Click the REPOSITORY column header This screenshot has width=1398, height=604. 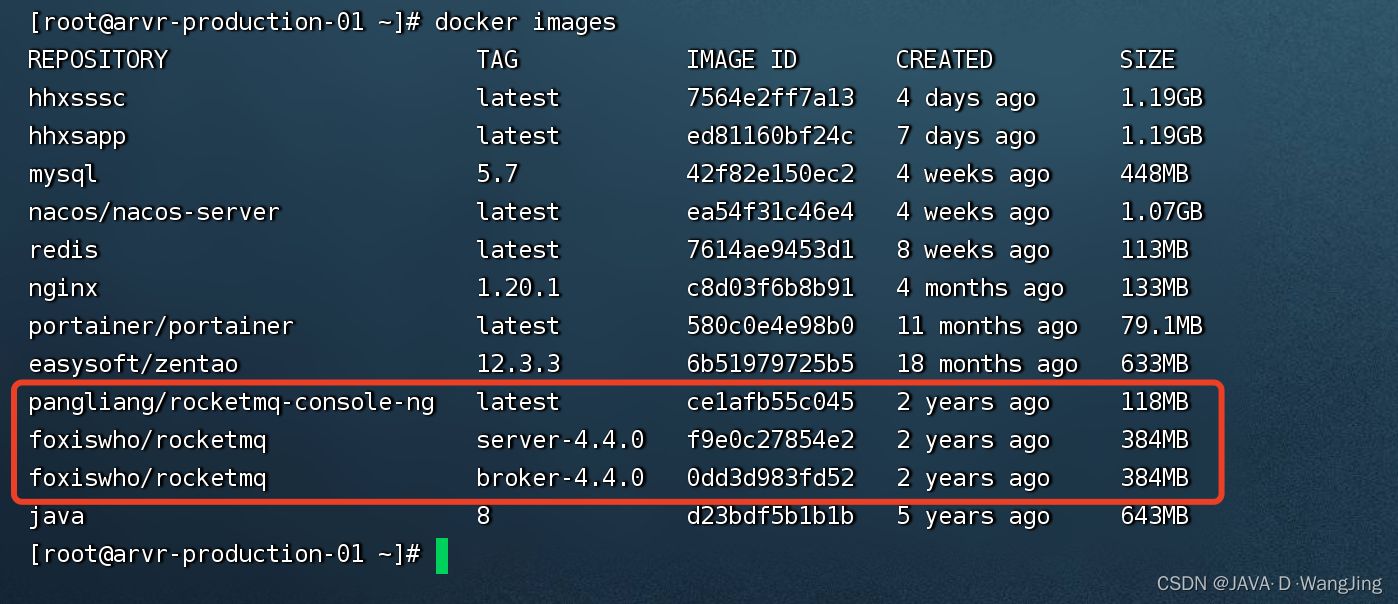97,59
